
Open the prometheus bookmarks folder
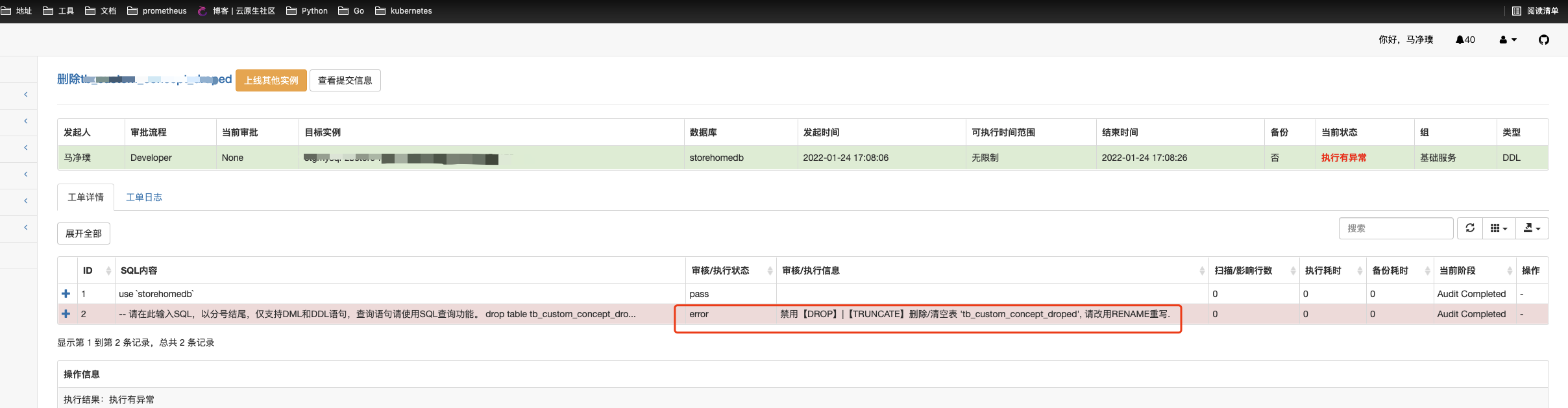(x=157, y=11)
